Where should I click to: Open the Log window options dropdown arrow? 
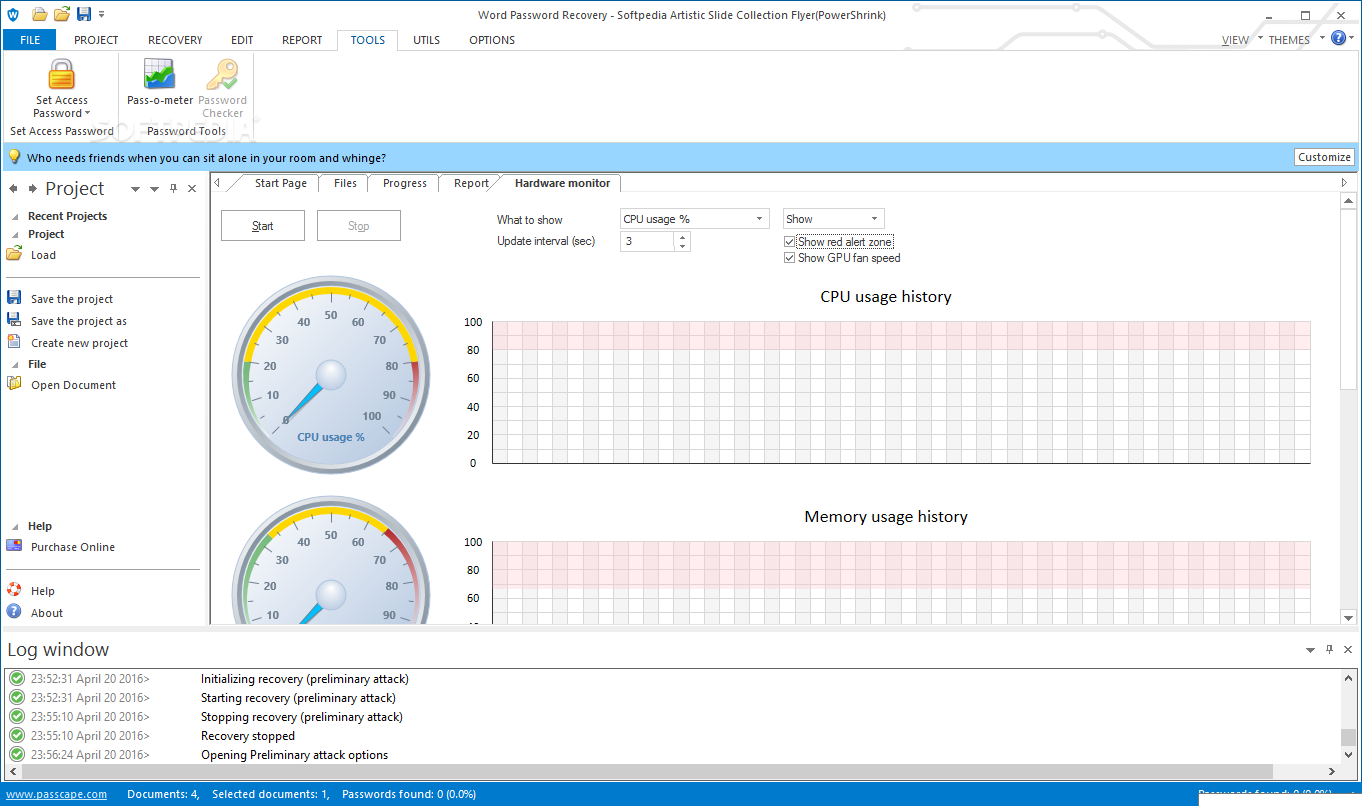click(1310, 650)
